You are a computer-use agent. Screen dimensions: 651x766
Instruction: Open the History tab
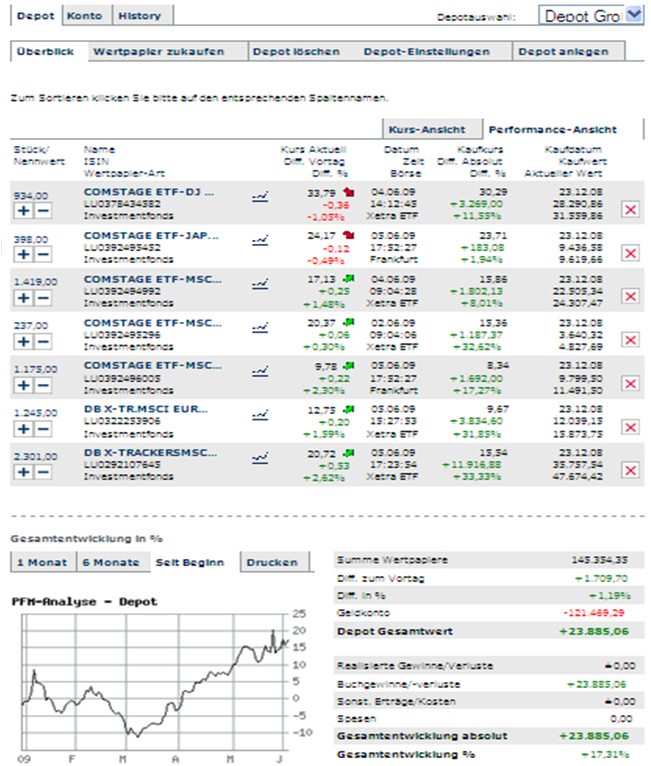tap(137, 16)
